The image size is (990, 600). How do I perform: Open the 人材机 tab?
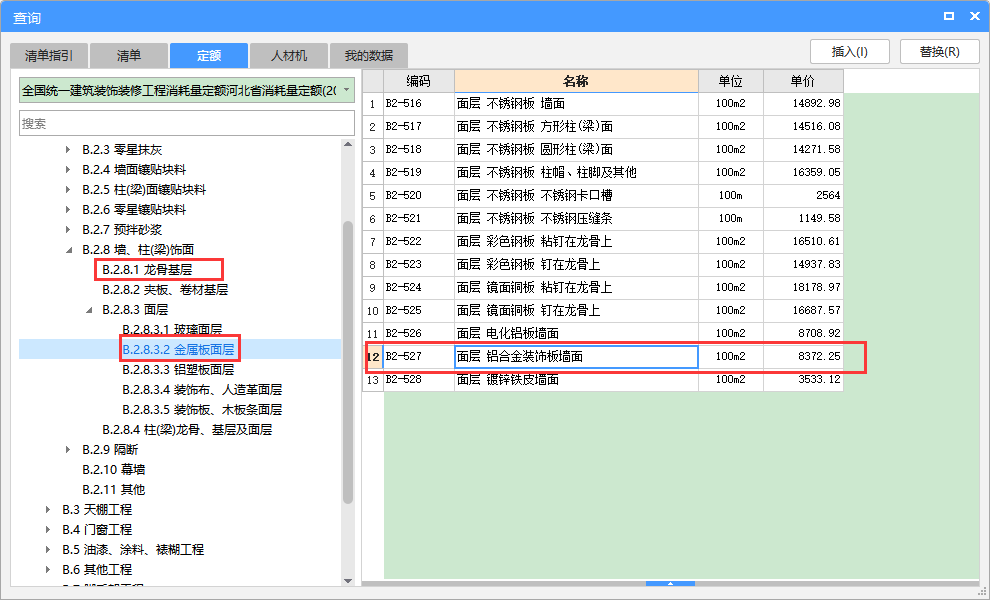click(x=289, y=56)
